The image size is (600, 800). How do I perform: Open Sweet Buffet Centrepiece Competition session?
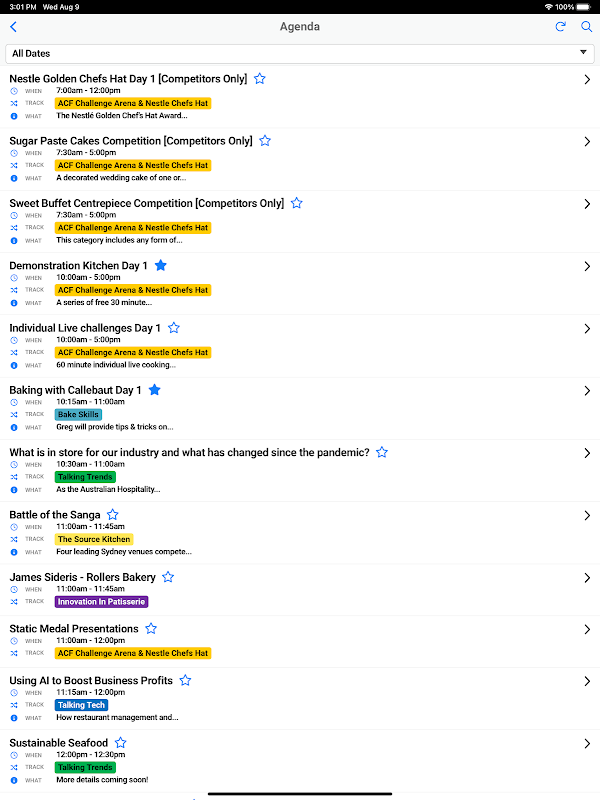pyautogui.click(x=147, y=203)
